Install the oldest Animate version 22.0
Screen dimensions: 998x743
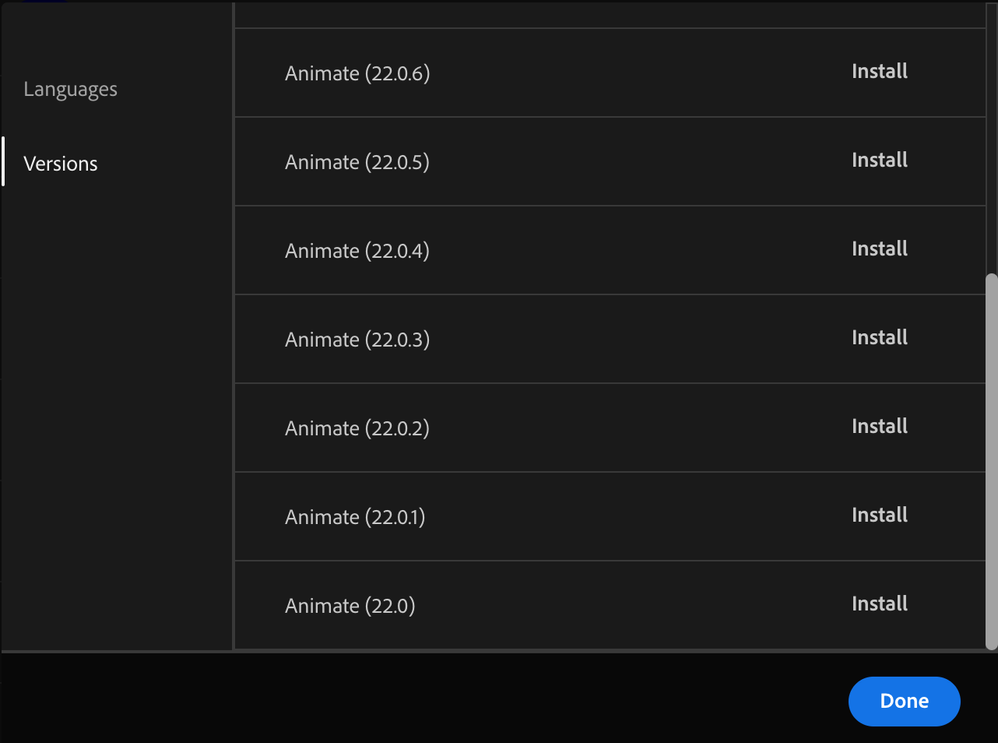[x=879, y=604]
